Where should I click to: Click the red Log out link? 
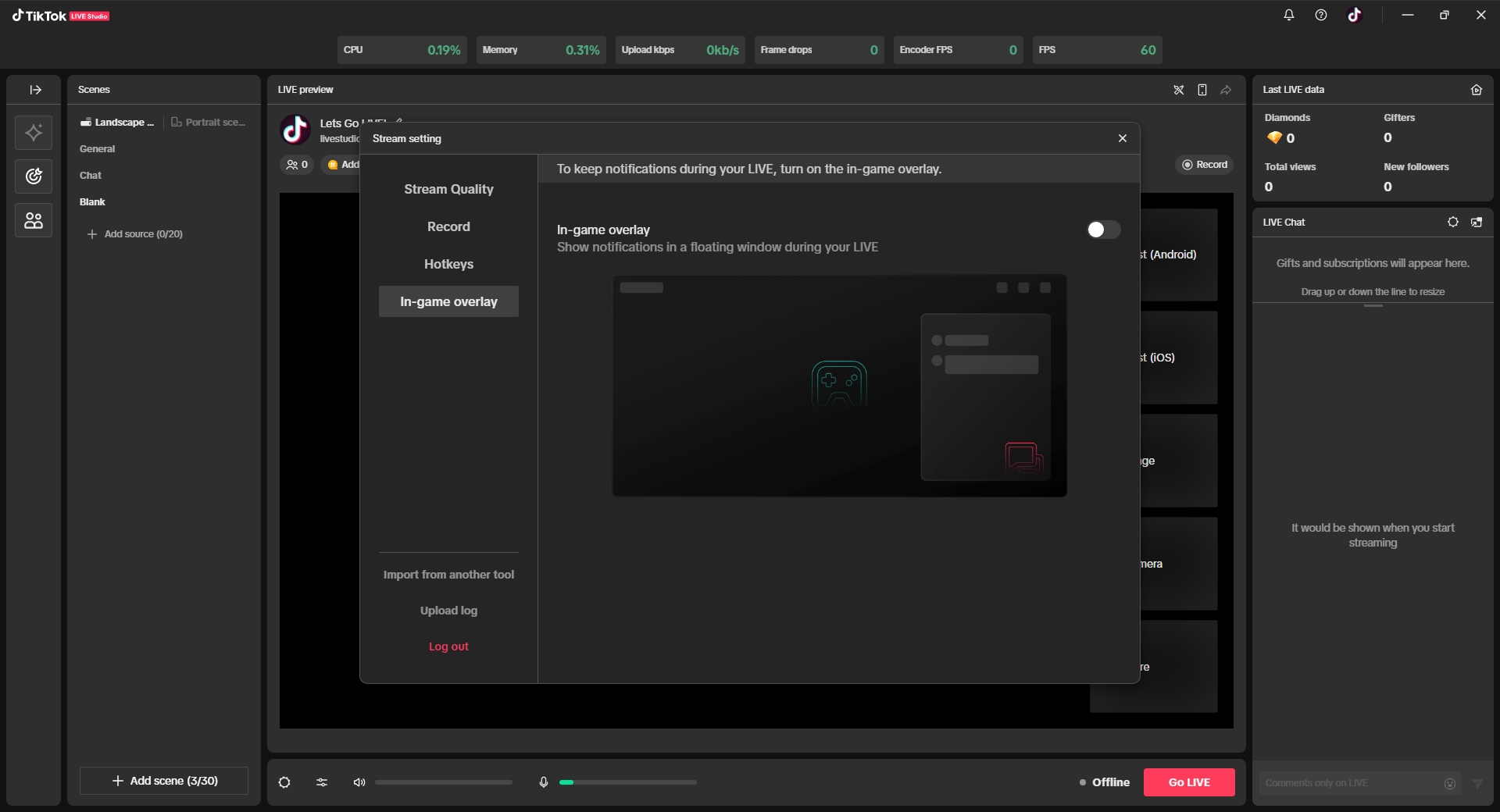point(448,646)
